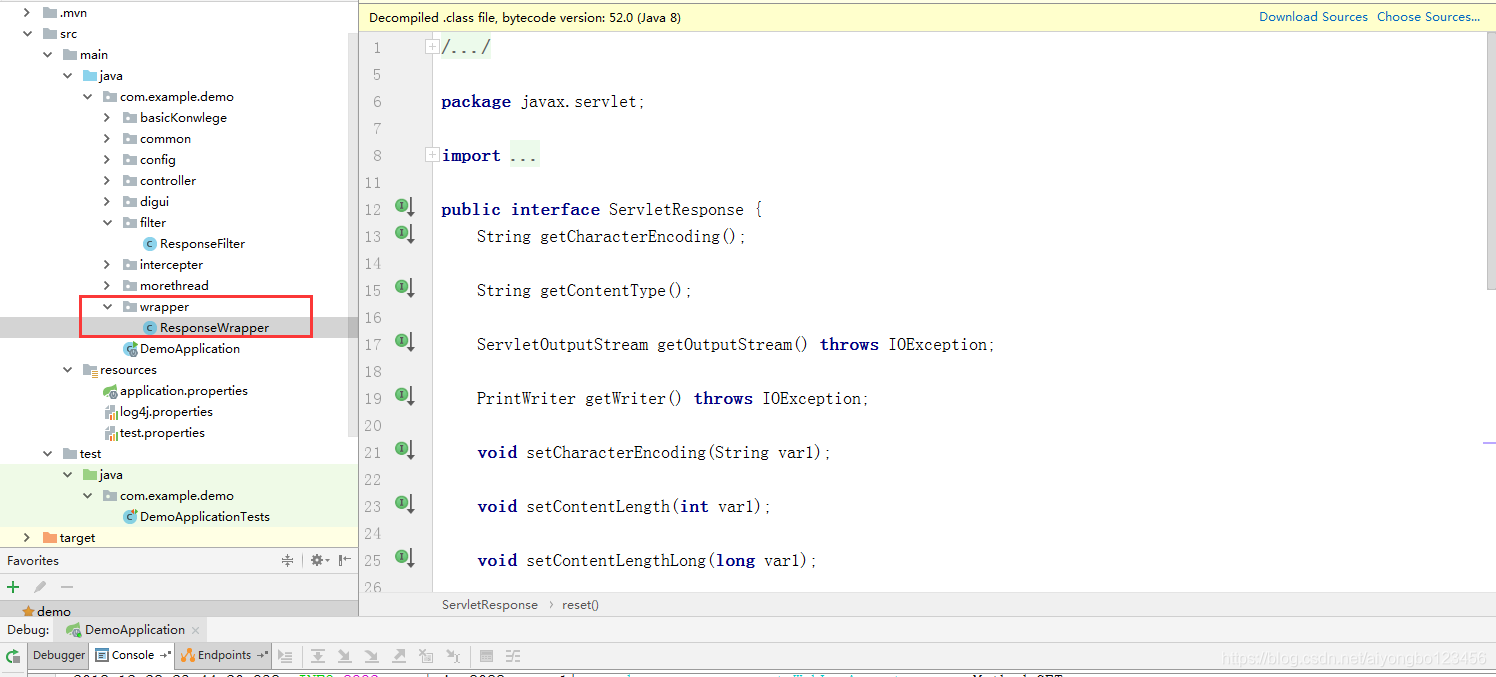Open application.properties file
The image size is (1496, 677).
pyautogui.click(x=175, y=391)
